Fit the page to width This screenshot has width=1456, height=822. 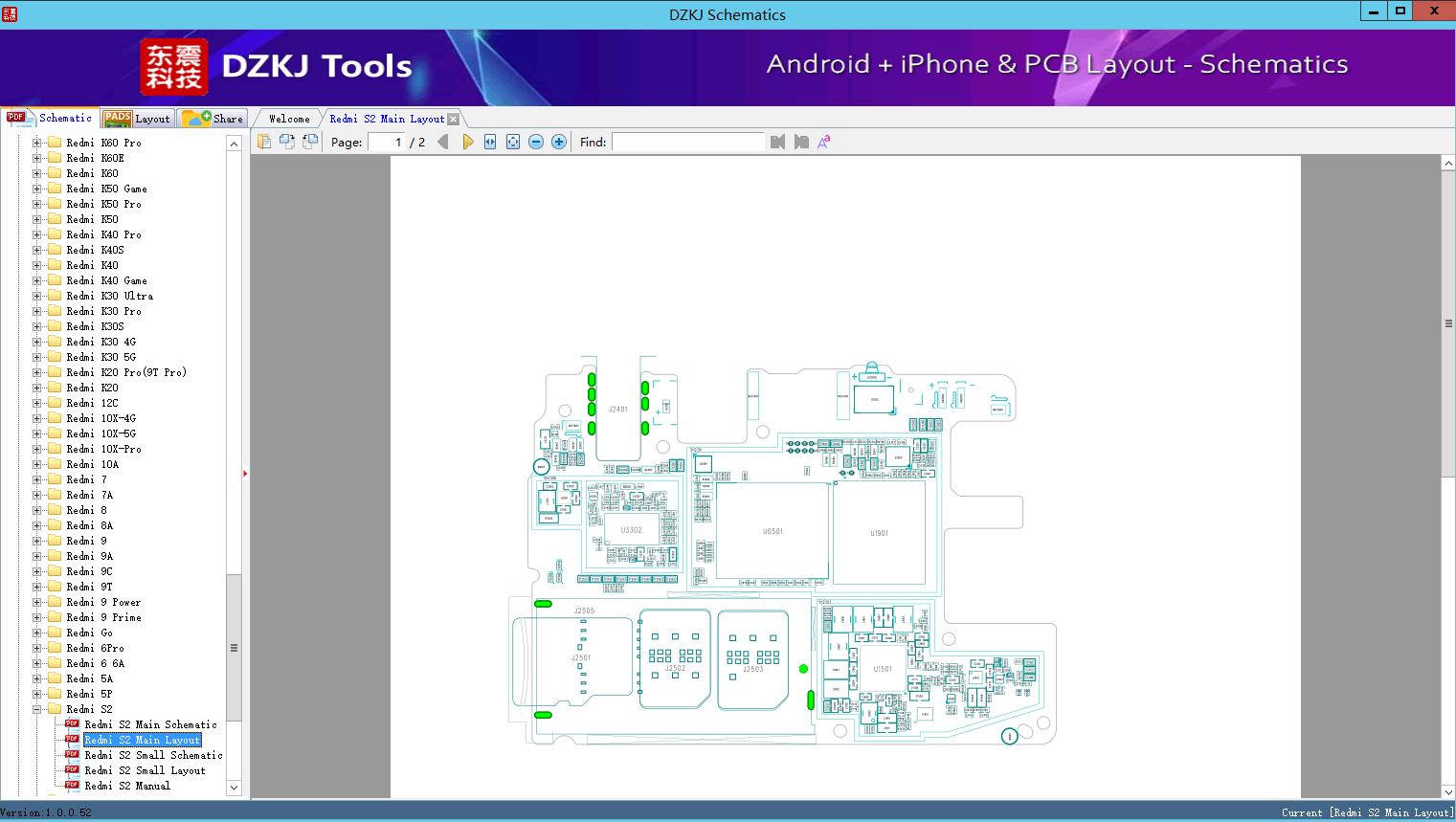[490, 142]
